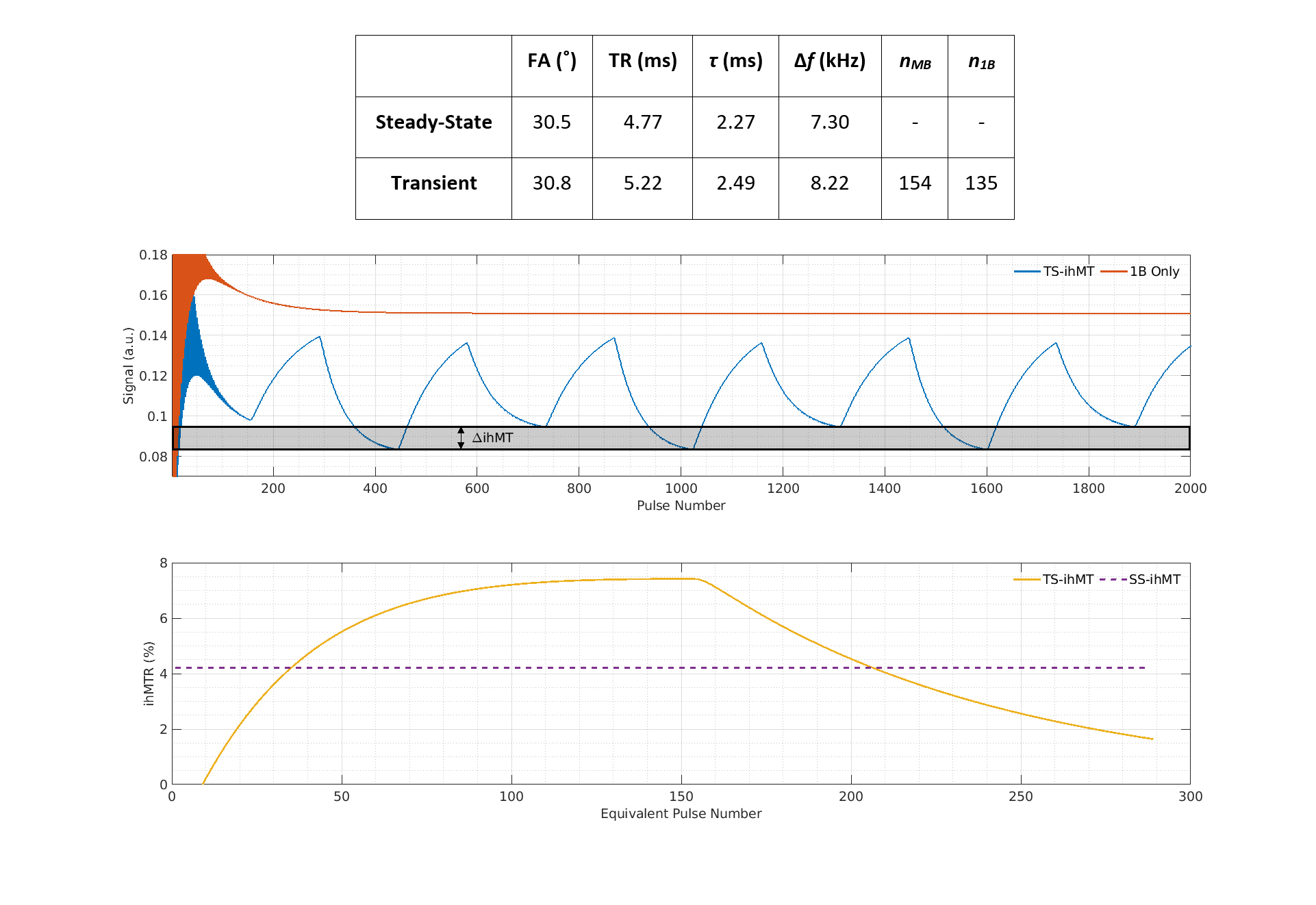Click the Signal (a.u.) y-axis label
Screen dimensions: 1316x905
click(128, 366)
